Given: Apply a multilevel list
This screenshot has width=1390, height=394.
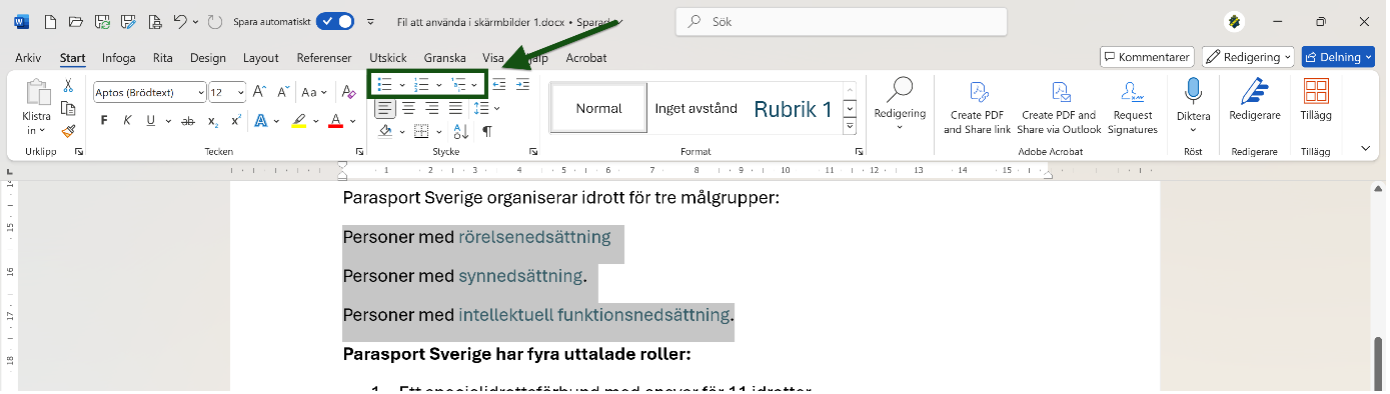Looking at the screenshot, I should 458,85.
